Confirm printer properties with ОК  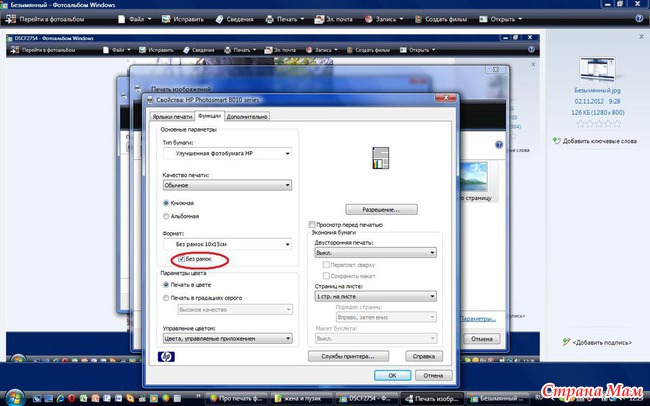[x=392, y=375]
